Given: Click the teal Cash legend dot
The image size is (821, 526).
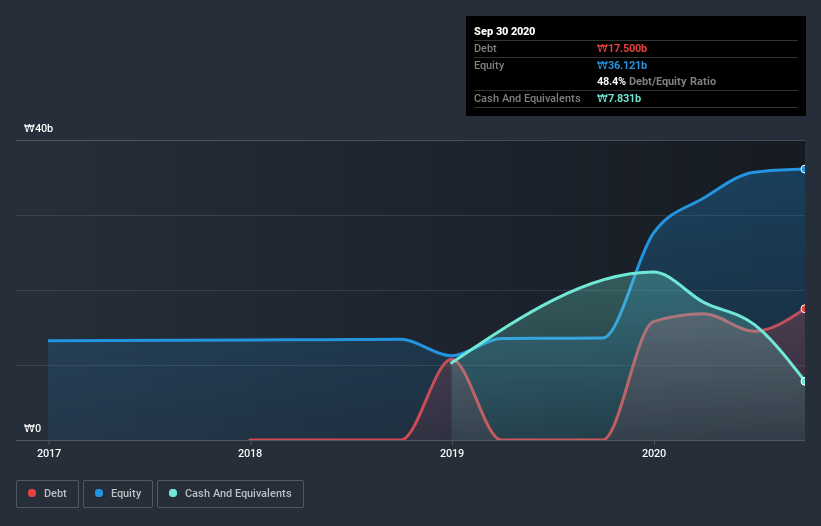Looking at the screenshot, I should click(173, 493).
